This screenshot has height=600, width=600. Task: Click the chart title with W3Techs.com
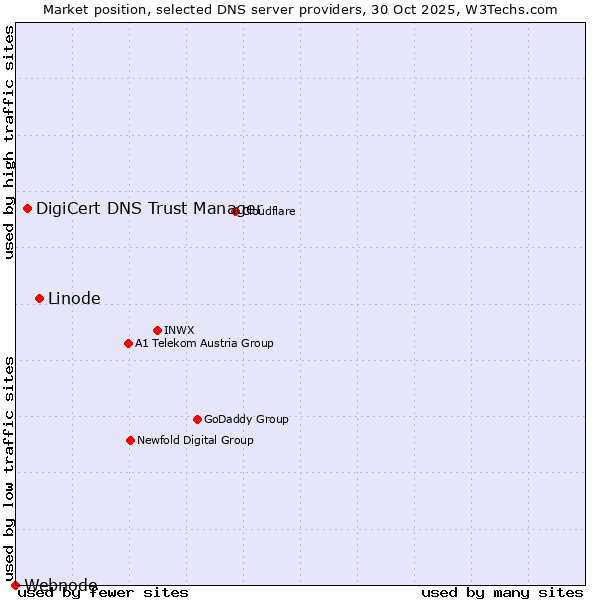pyautogui.click(x=300, y=9)
